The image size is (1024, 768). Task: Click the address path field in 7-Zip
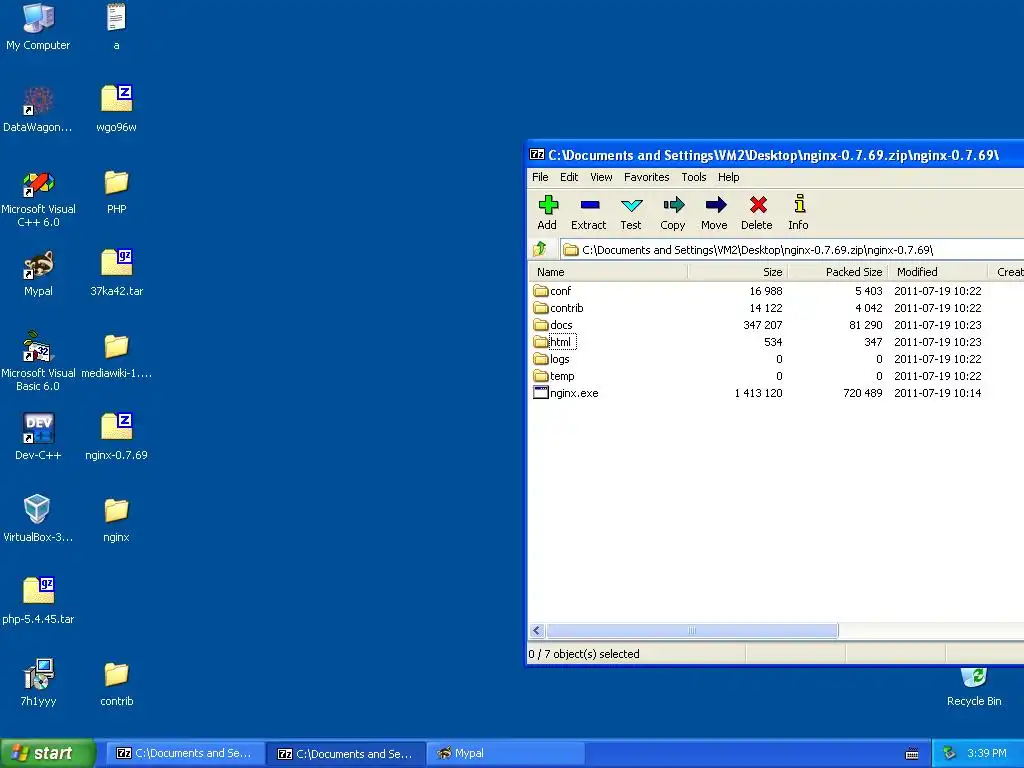click(x=792, y=249)
